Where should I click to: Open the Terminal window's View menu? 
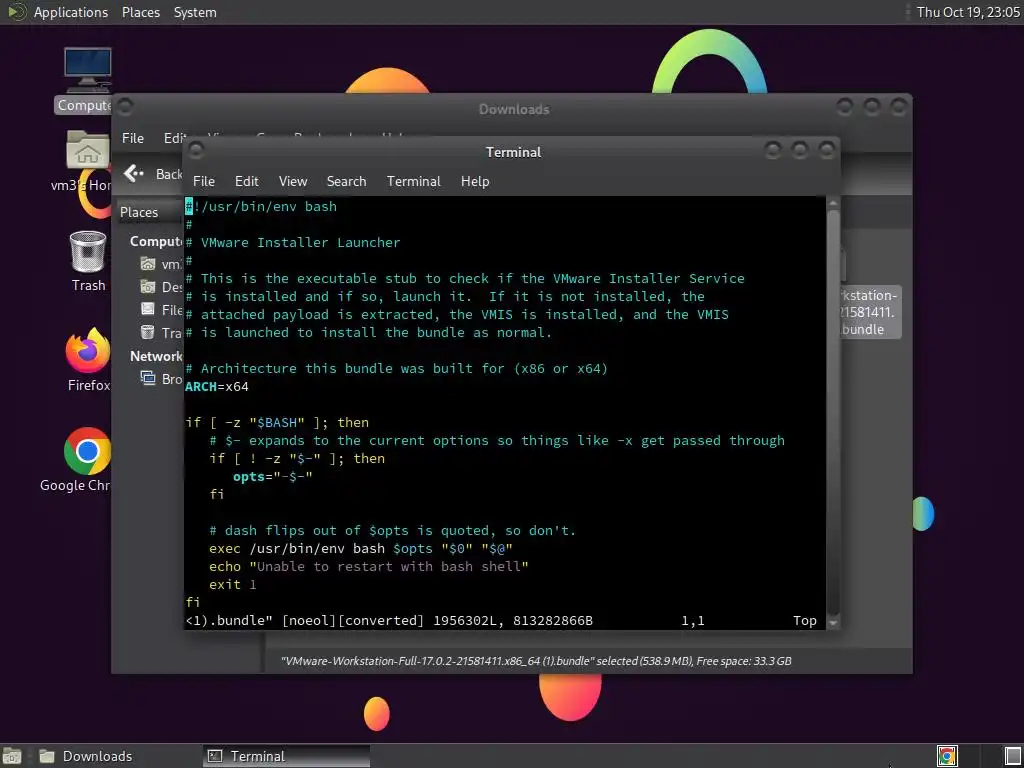(x=293, y=181)
